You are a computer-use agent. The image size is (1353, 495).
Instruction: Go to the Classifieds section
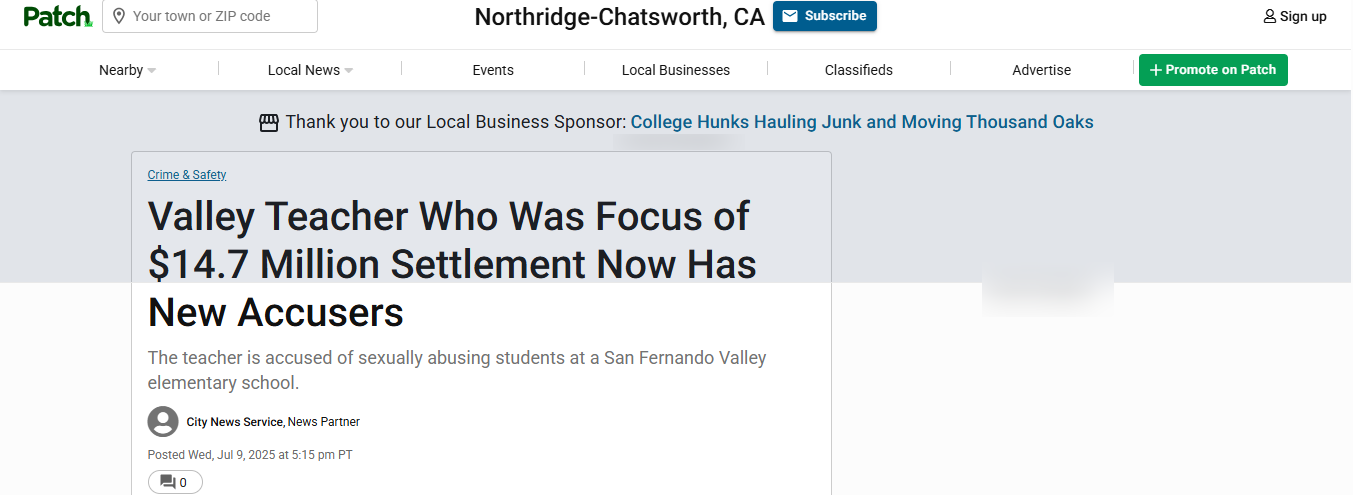coord(859,70)
